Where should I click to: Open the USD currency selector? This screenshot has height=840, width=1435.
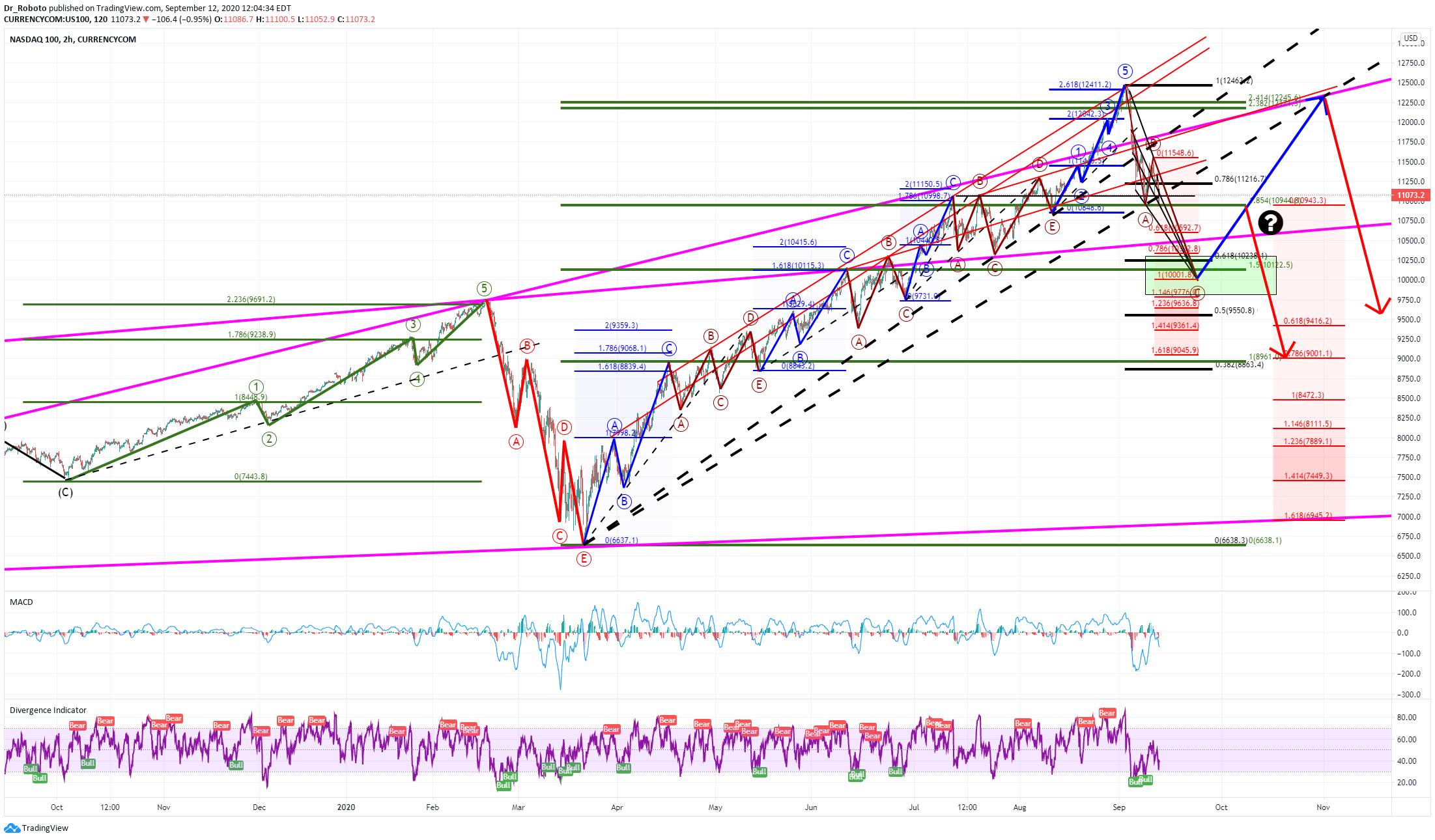(1410, 38)
